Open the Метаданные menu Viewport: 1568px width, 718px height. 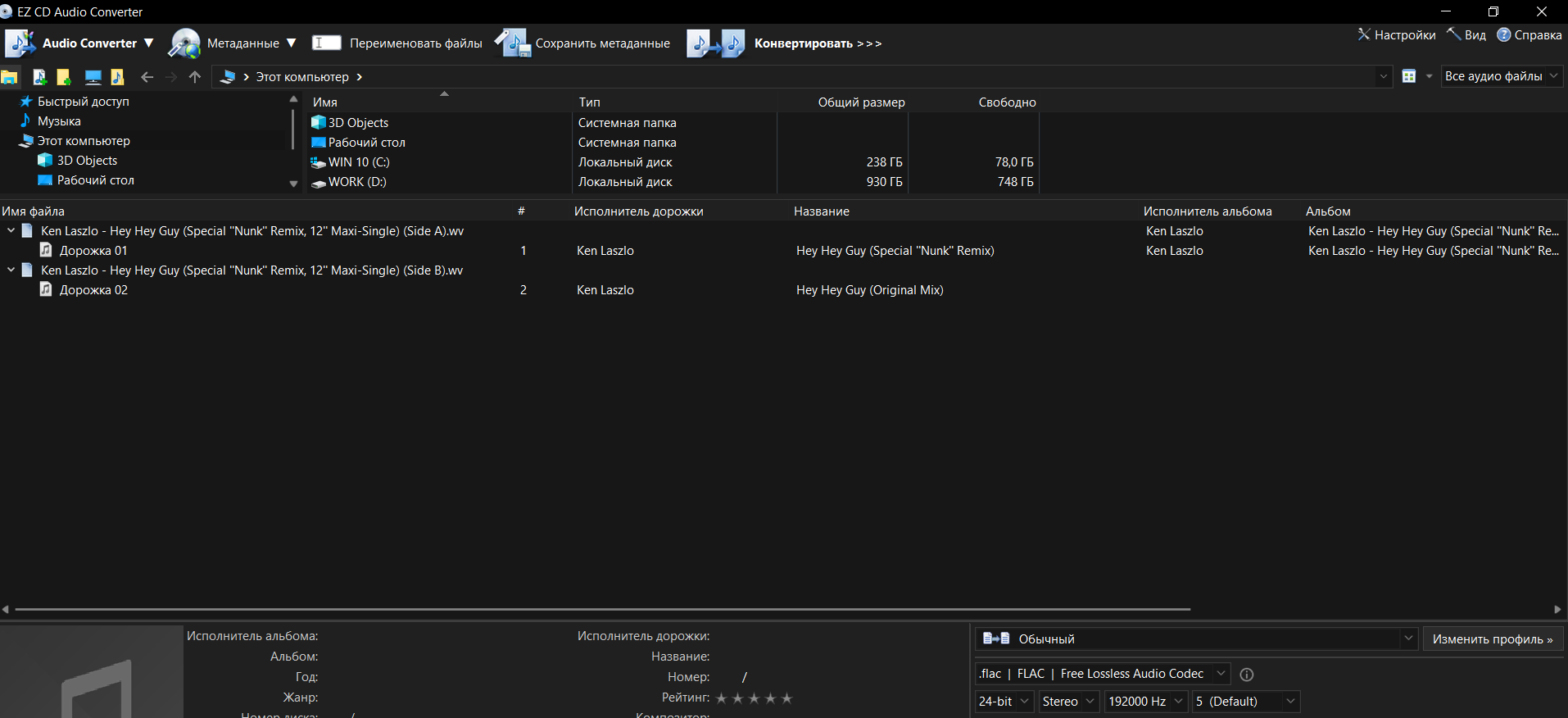tap(233, 43)
